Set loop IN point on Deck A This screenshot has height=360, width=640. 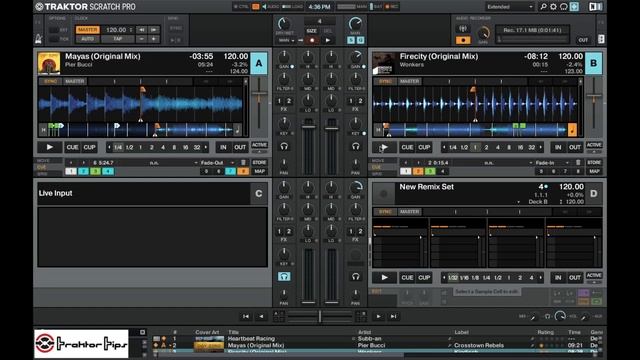pos(223,147)
